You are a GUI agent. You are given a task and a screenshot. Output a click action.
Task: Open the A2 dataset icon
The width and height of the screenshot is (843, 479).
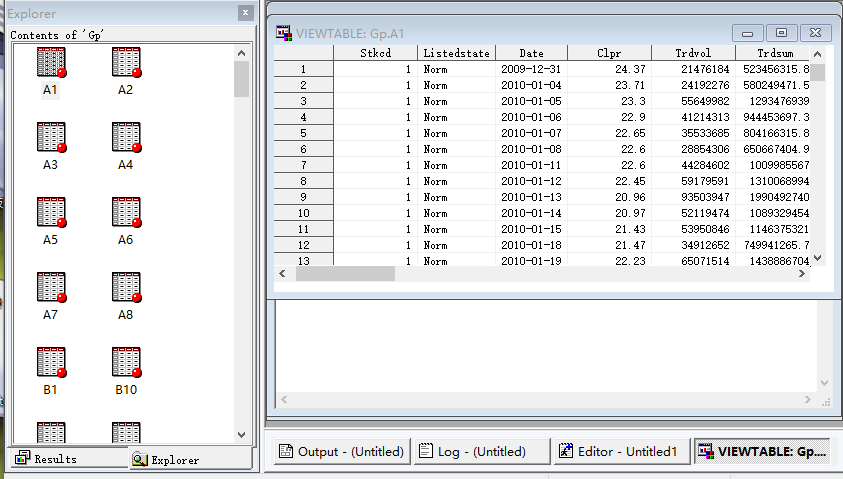126,62
